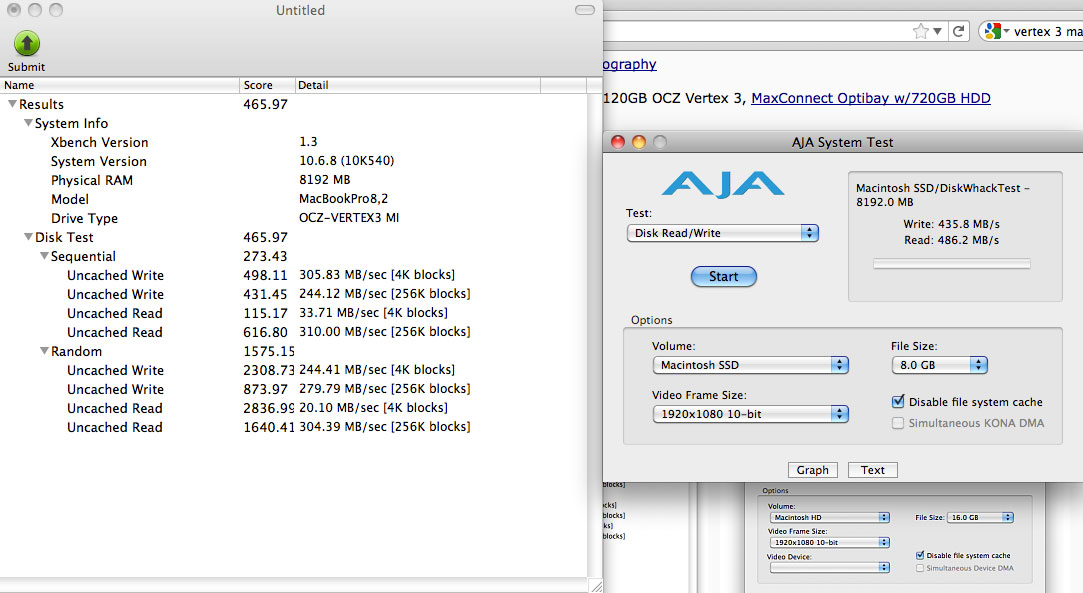This screenshot has height=593, width=1083.
Task: Click the green Submit arrow icon
Action: tap(27, 43)
